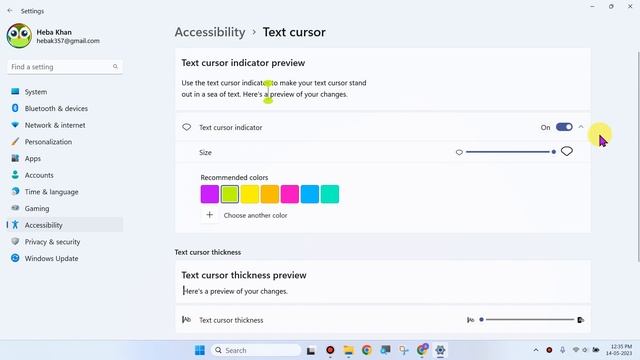Open second Chrome profile icon on taskbar
This screenshot has height=360, width=640.
coord(422,350)
